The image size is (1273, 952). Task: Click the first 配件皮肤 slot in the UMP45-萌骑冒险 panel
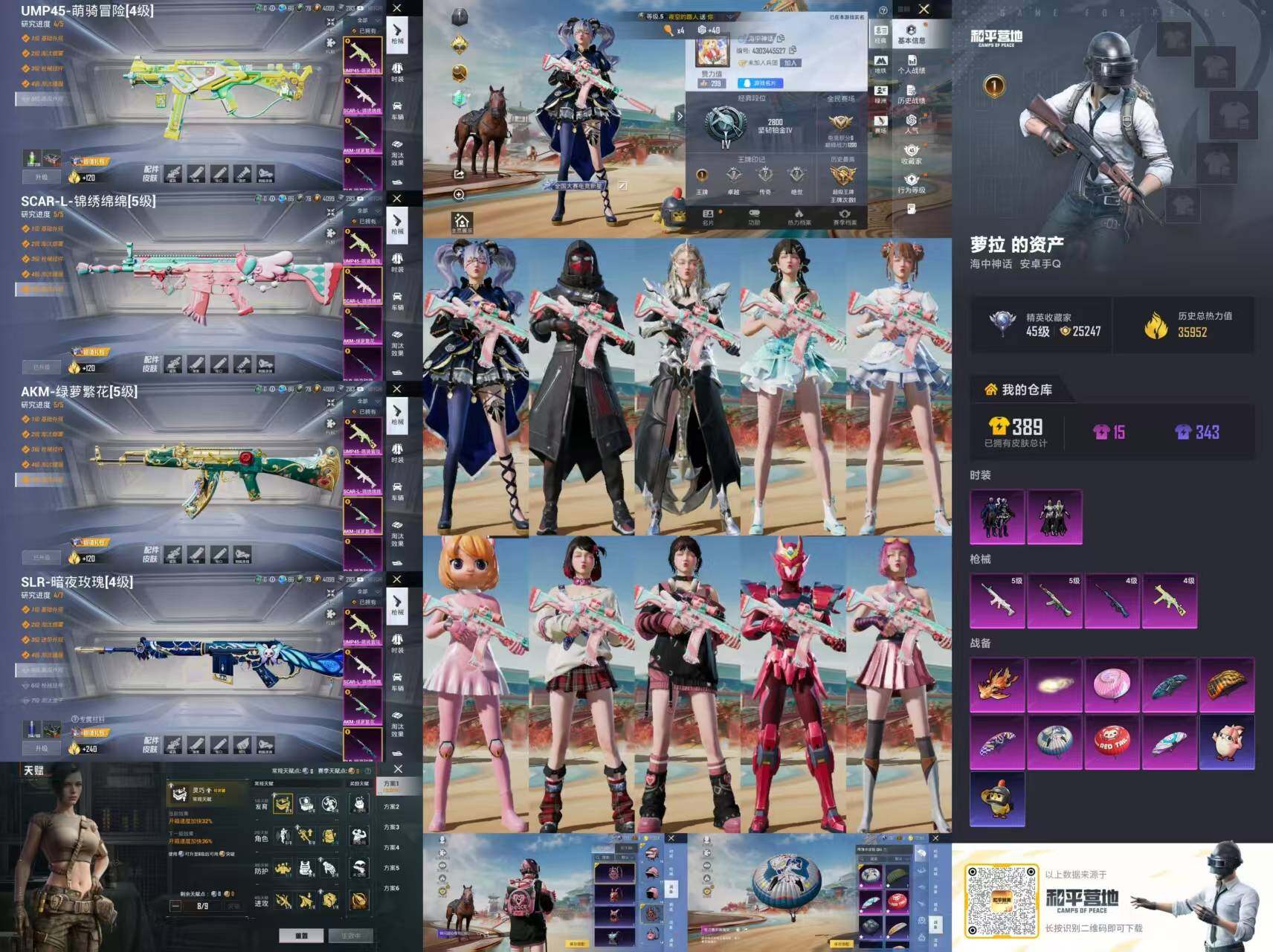pos(173,174)
